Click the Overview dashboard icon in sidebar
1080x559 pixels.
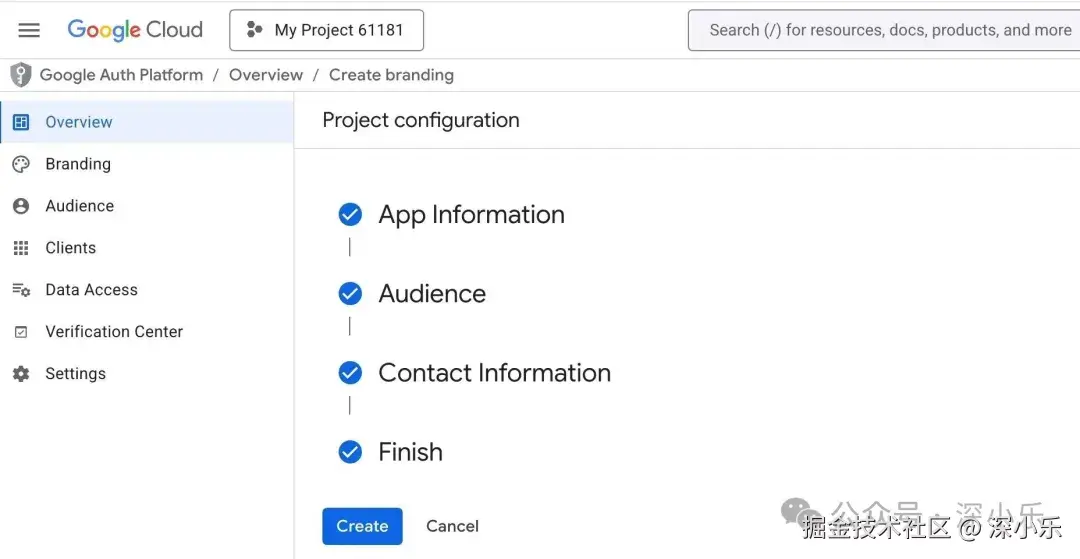(21, 122)
